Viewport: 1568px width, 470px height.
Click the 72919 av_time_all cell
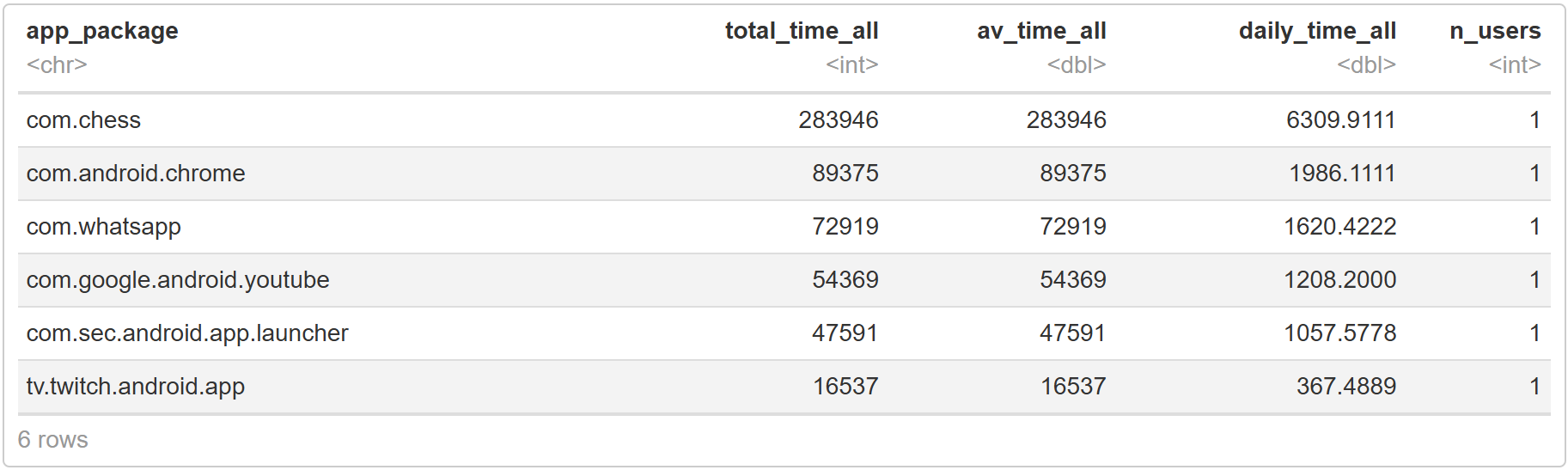[x=1072, y=227]
